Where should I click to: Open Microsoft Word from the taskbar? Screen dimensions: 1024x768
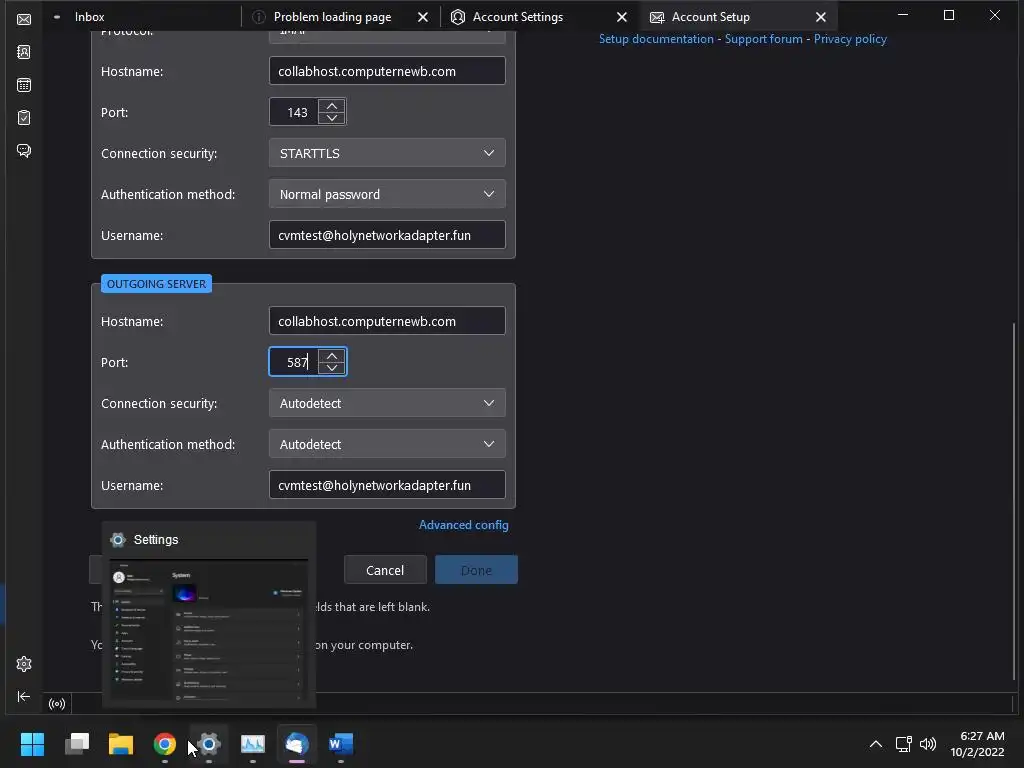pos(341,744)
